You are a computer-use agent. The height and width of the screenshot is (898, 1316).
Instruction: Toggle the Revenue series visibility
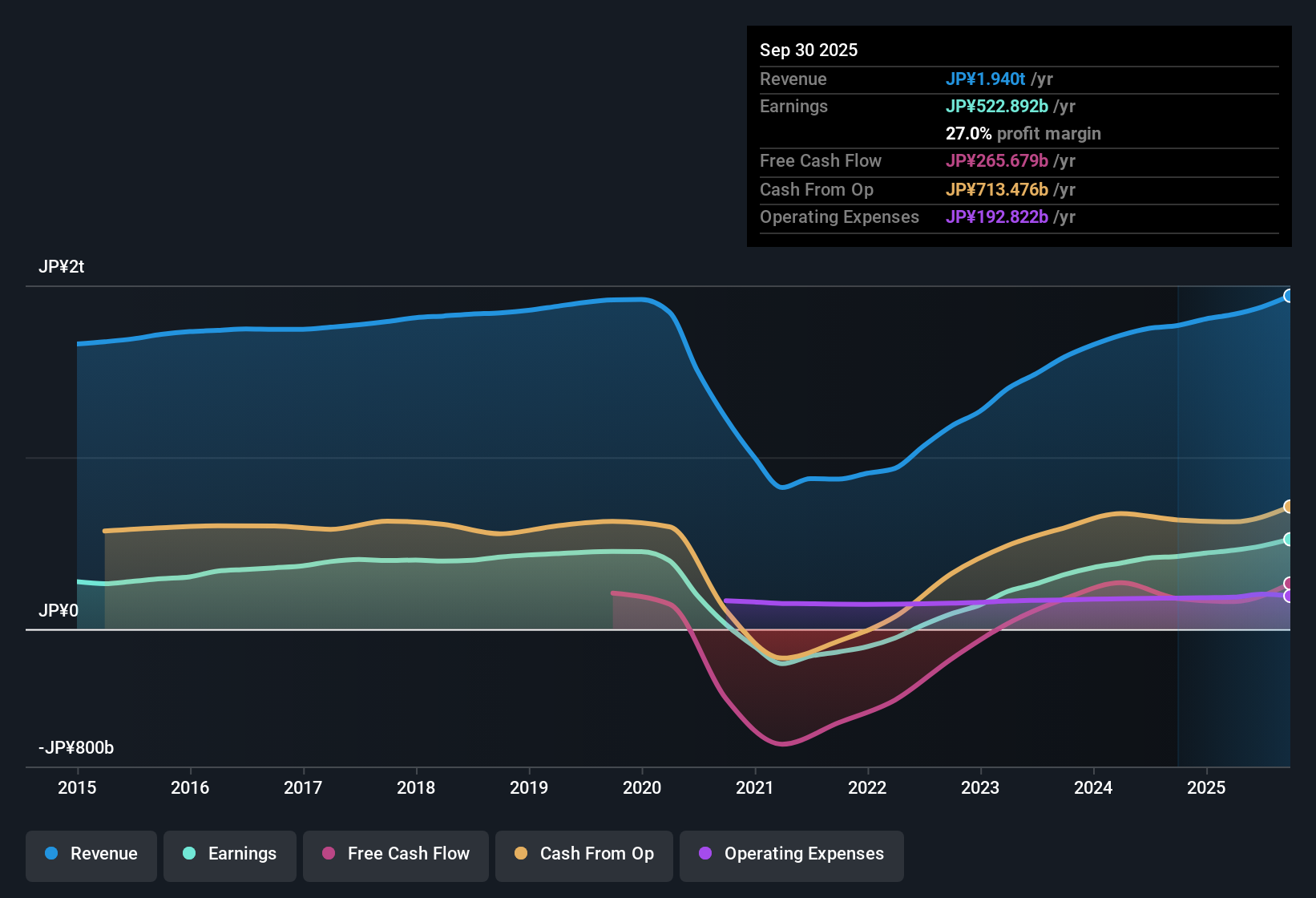pyautogui.click(x=91, y=854)
